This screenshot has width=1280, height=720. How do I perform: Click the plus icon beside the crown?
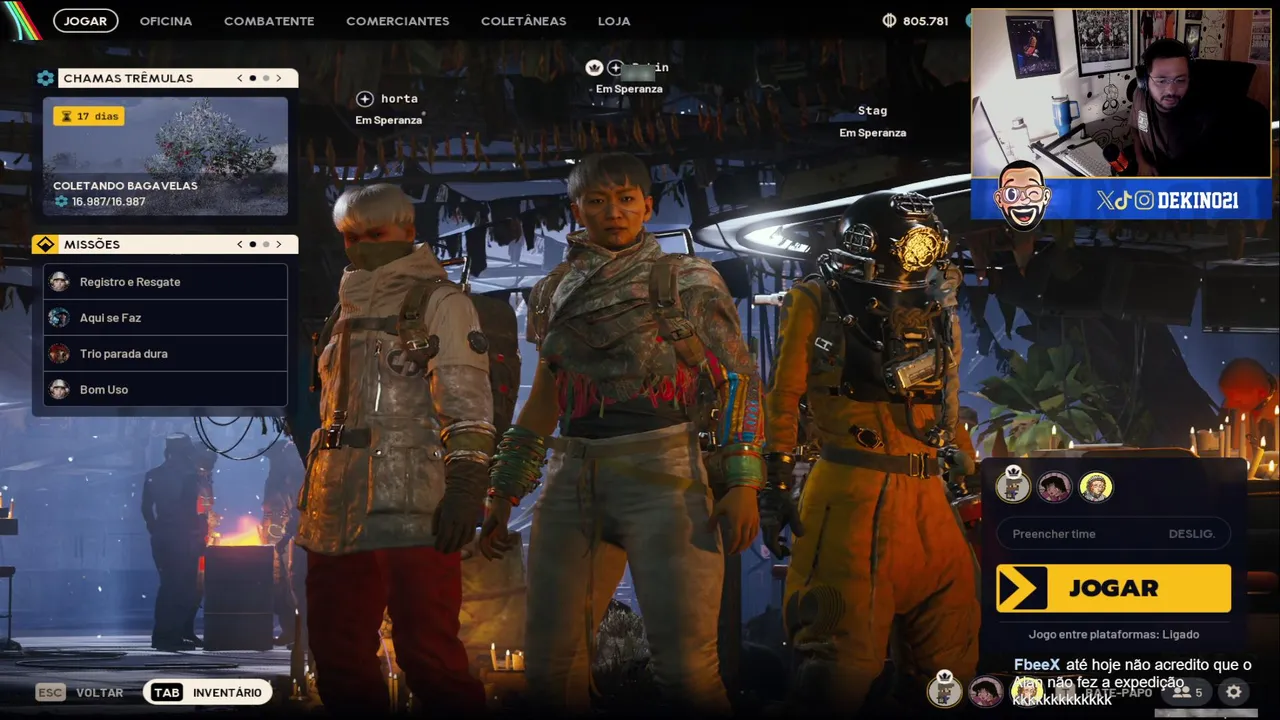pyautogui.click(x=615, y=67)
